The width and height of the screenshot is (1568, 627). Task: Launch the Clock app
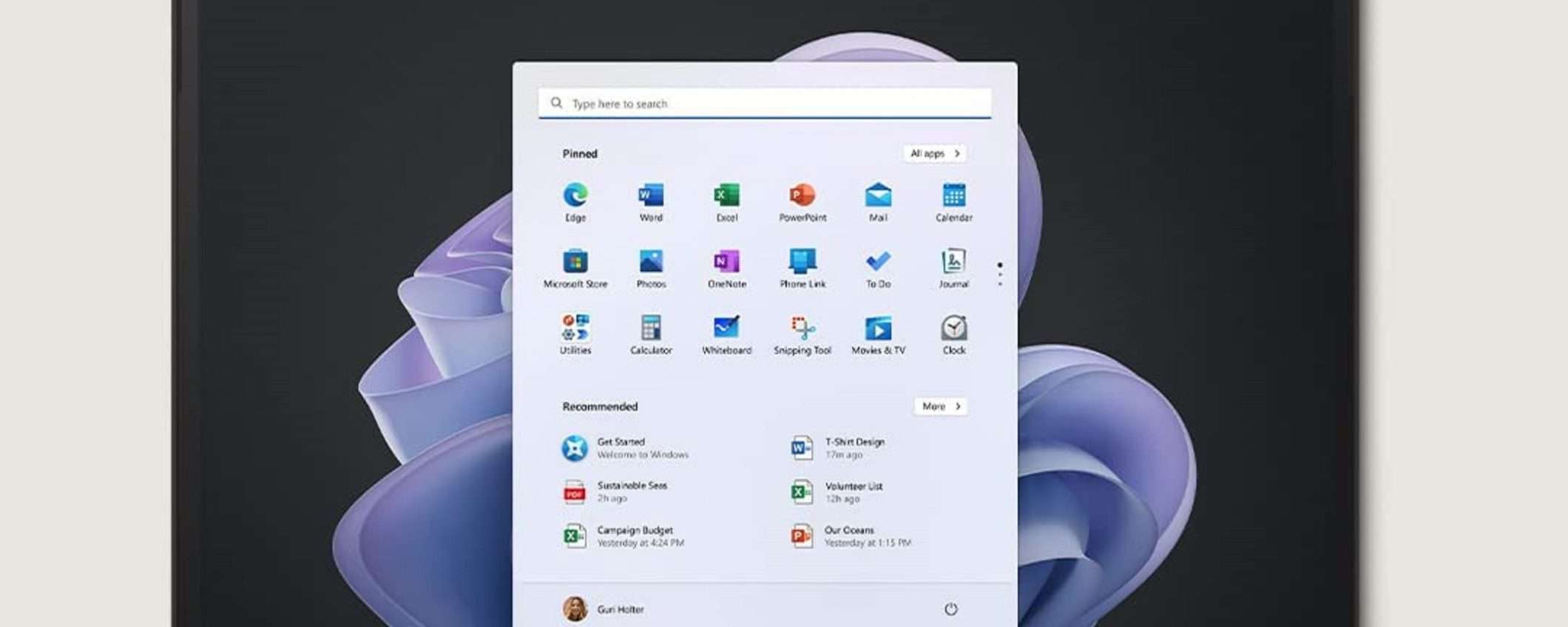pyautogui.click(x=954, y=335)
